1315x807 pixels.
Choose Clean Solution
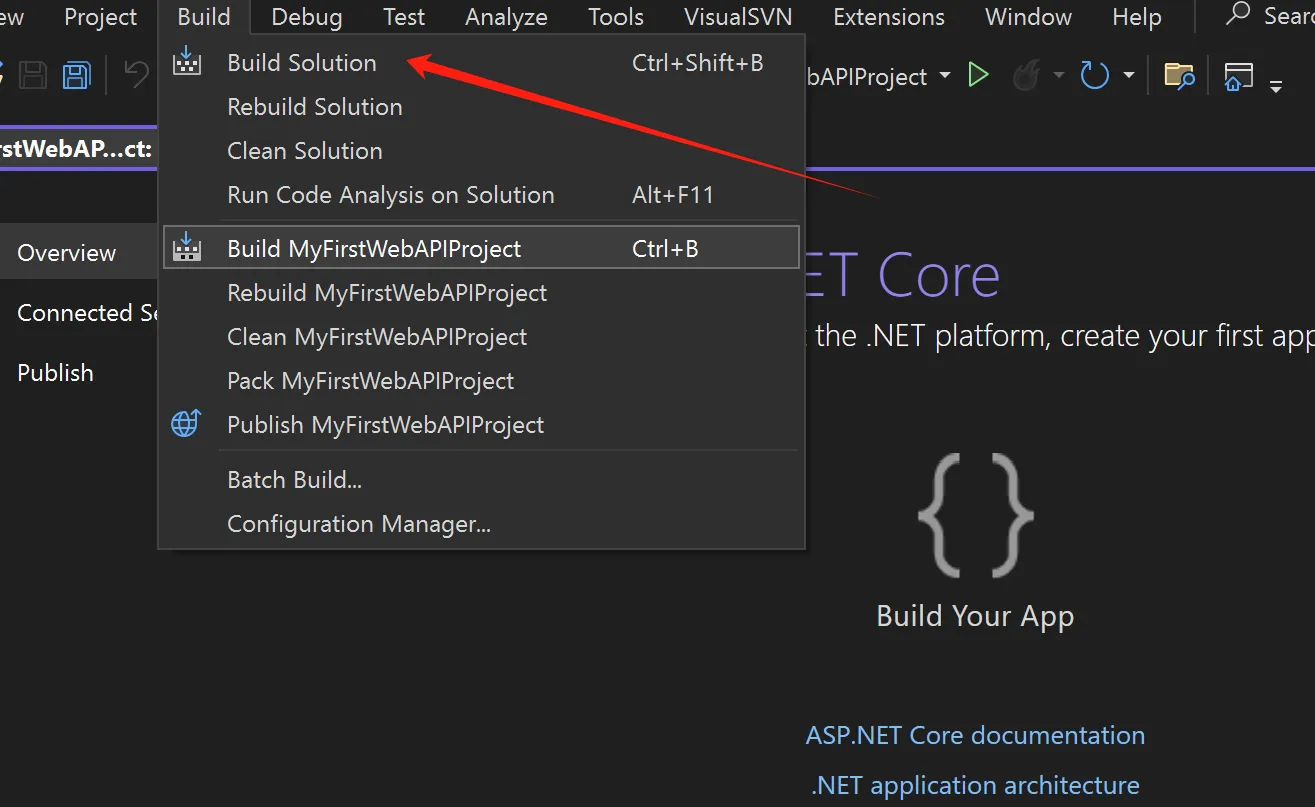pyautogui.click(x=481, y=150)
